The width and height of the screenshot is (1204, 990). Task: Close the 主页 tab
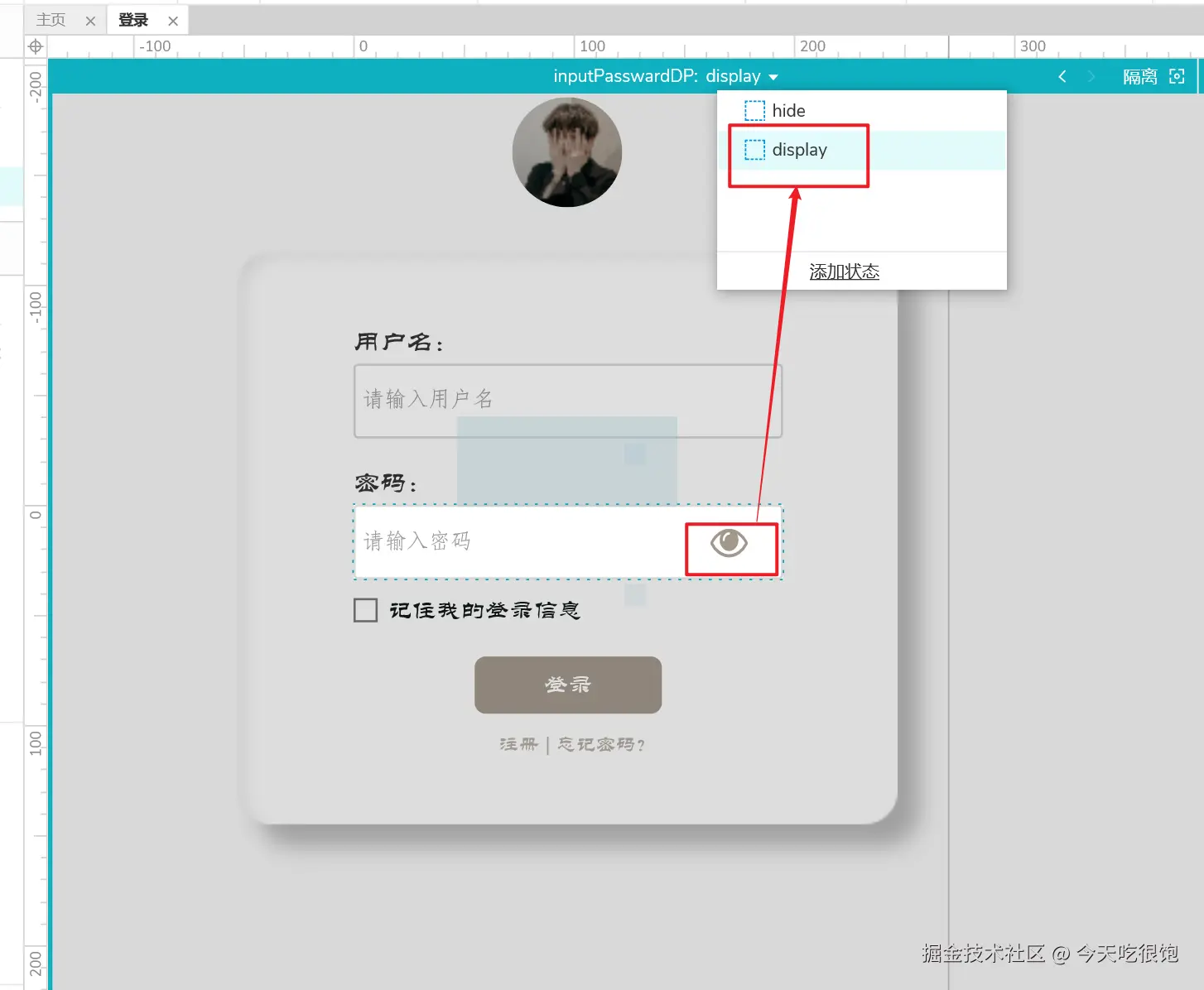91,21
